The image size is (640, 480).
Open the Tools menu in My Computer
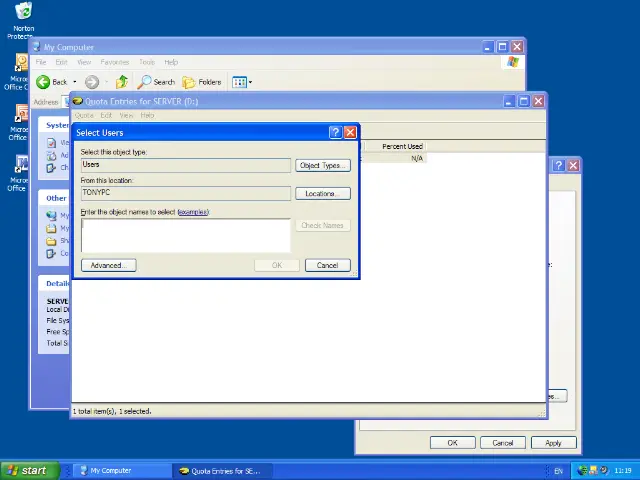coord(147,62)
